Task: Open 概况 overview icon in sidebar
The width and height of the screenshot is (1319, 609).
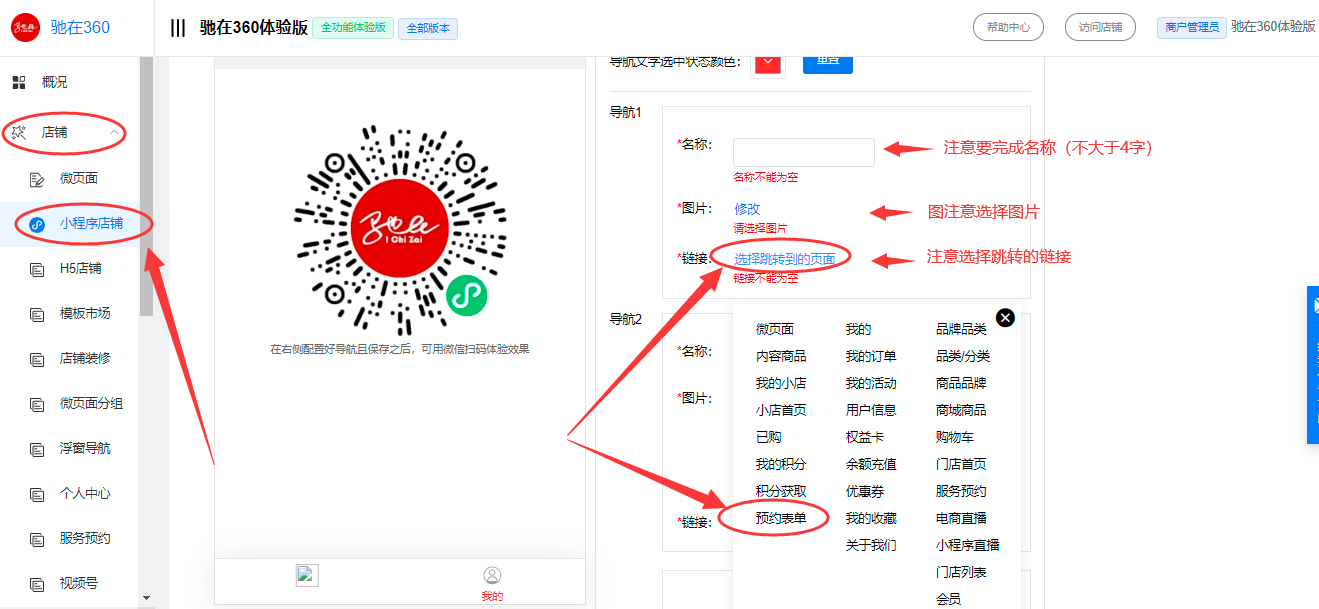Action: coord(18,82)
